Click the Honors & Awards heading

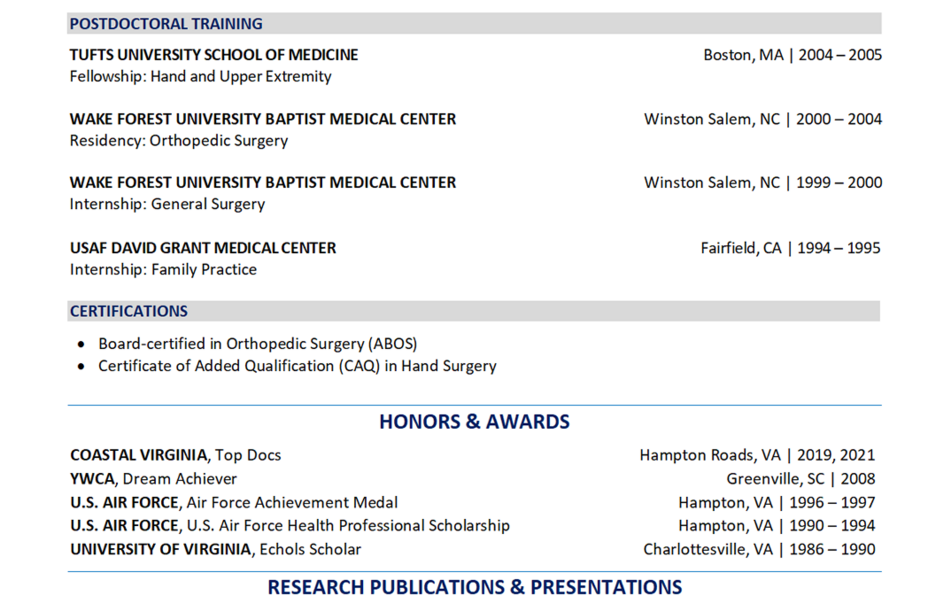click(474, 421)
